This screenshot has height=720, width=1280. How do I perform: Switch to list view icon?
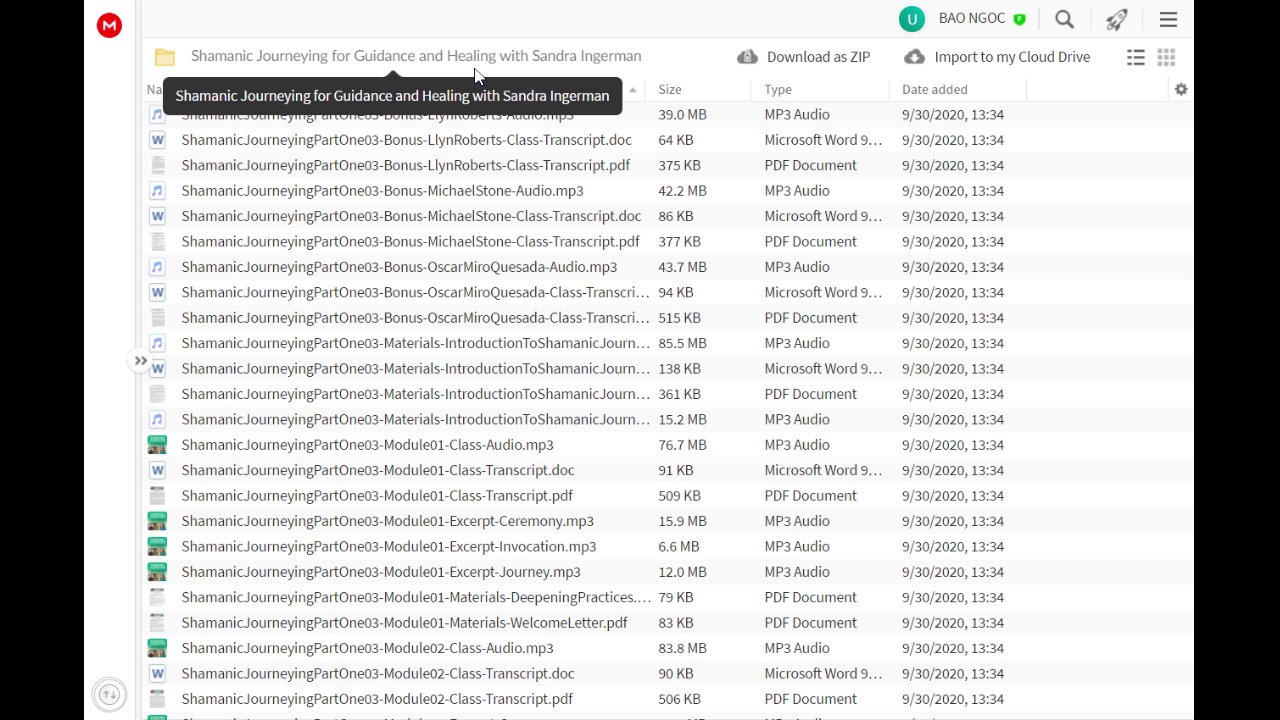[1136, 57]
